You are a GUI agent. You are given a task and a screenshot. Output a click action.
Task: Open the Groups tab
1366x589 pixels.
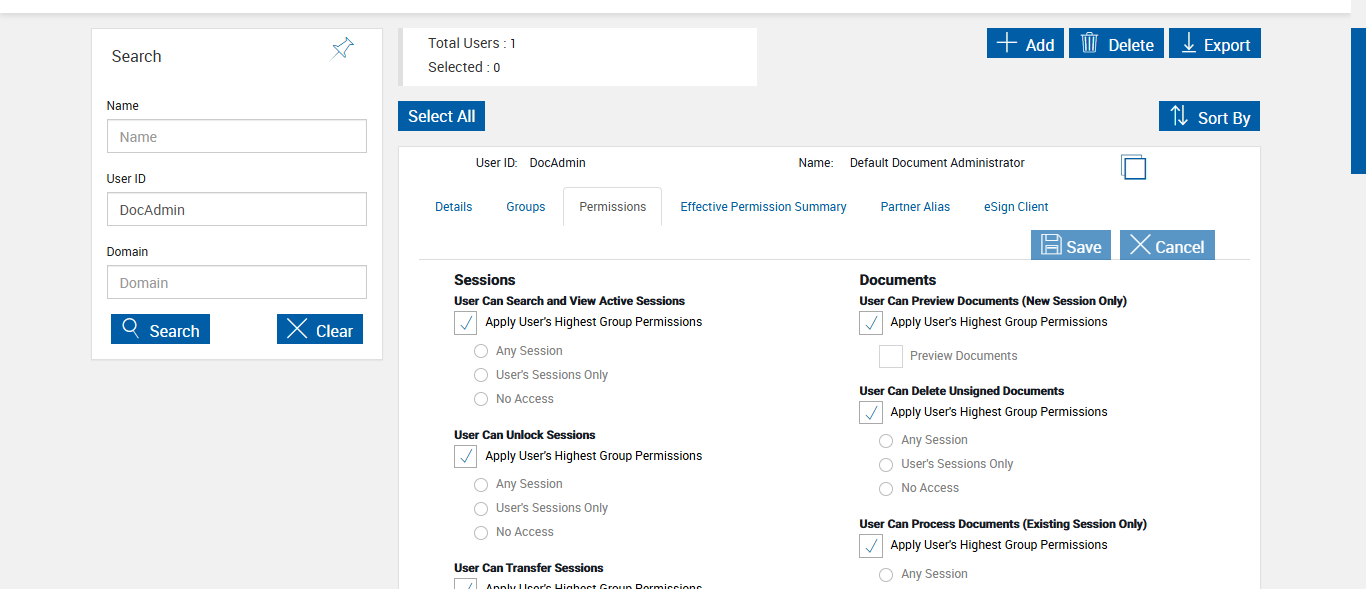(x=525, y=207)
